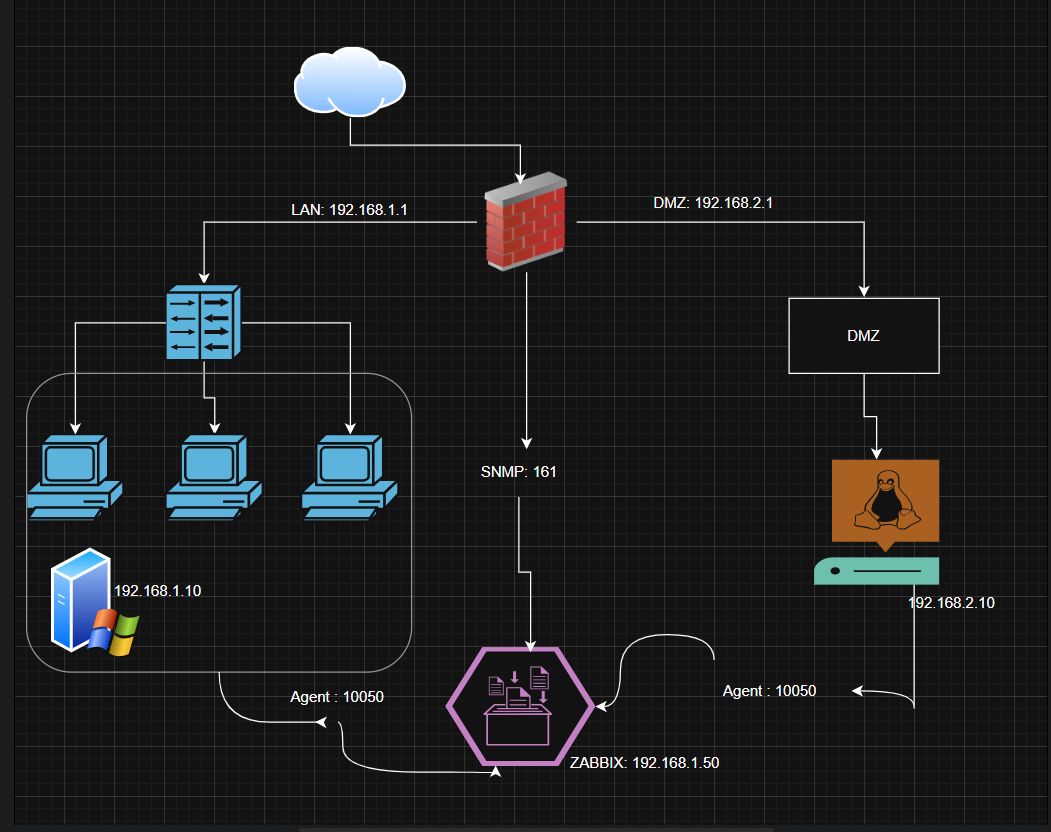
Task: Select Agent : 10050 label near LAN group
Action: 337,697
